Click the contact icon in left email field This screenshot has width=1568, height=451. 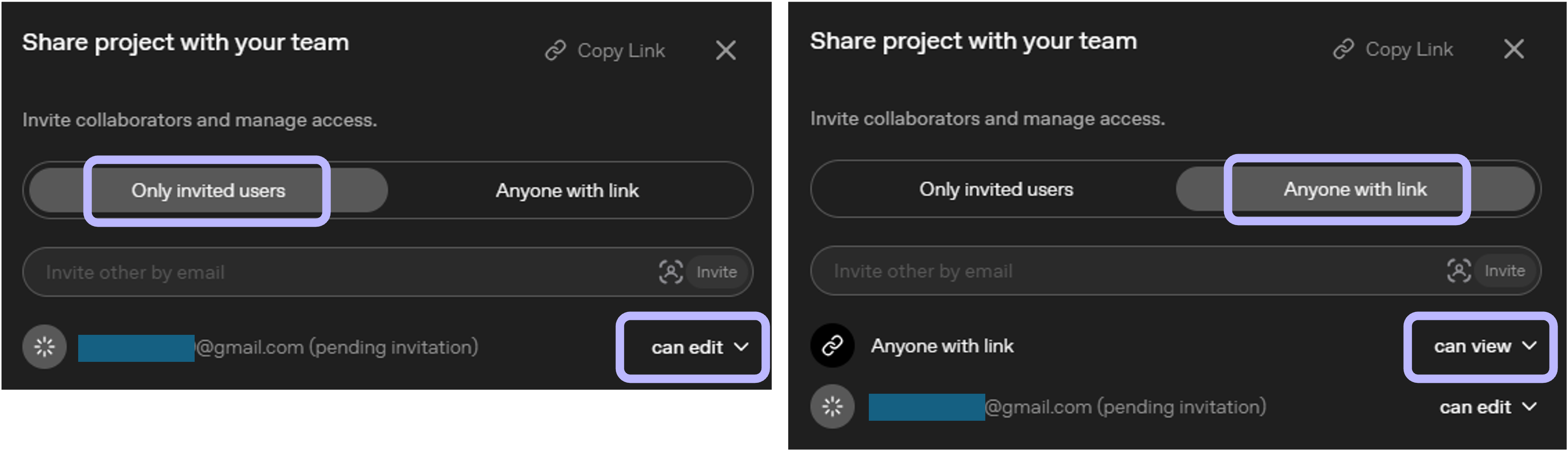(671, 272)
